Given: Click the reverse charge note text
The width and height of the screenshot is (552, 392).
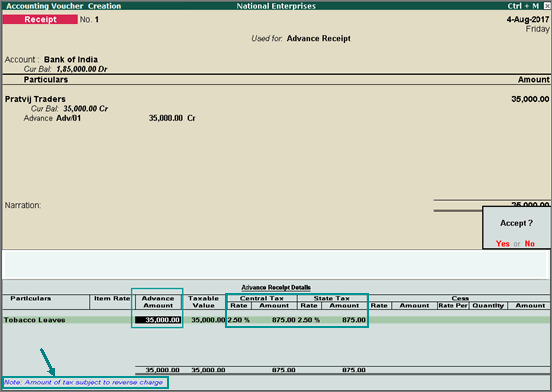Looking at the screenshot, I should point(83,382).
